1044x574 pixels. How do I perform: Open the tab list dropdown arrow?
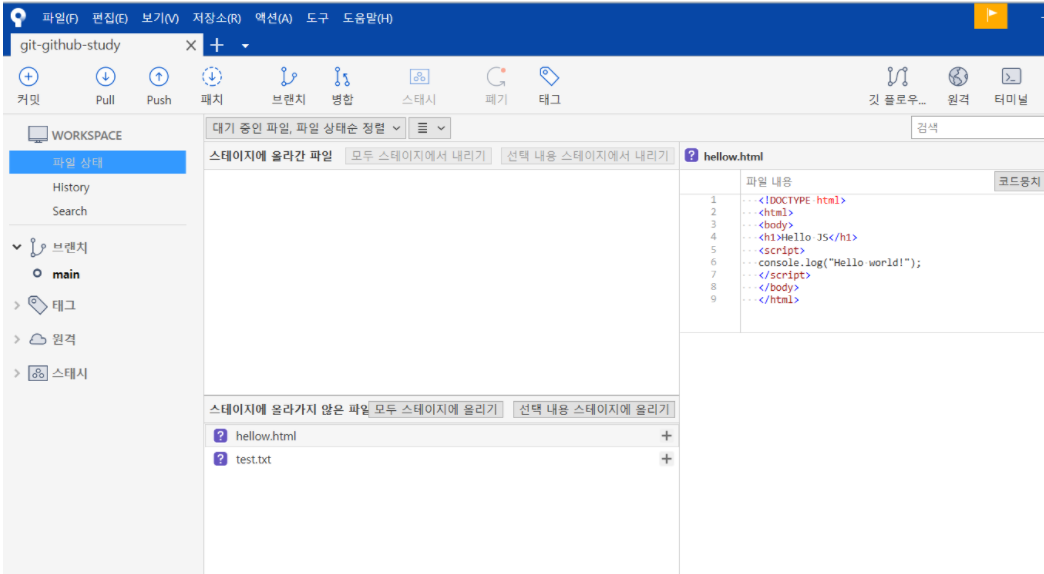[x=245, y=46]
